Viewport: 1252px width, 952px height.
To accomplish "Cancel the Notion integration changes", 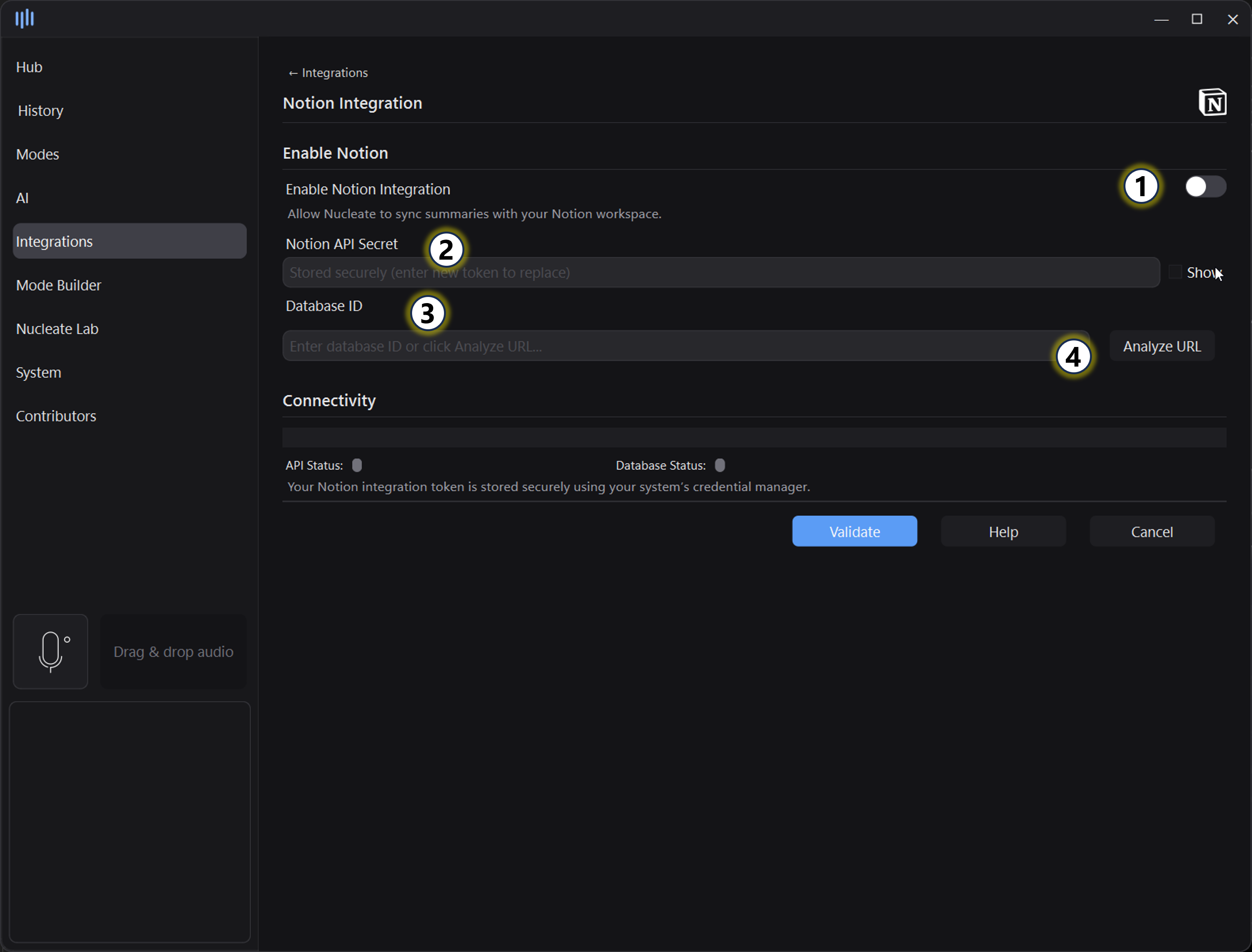I will coord(1152,532).
